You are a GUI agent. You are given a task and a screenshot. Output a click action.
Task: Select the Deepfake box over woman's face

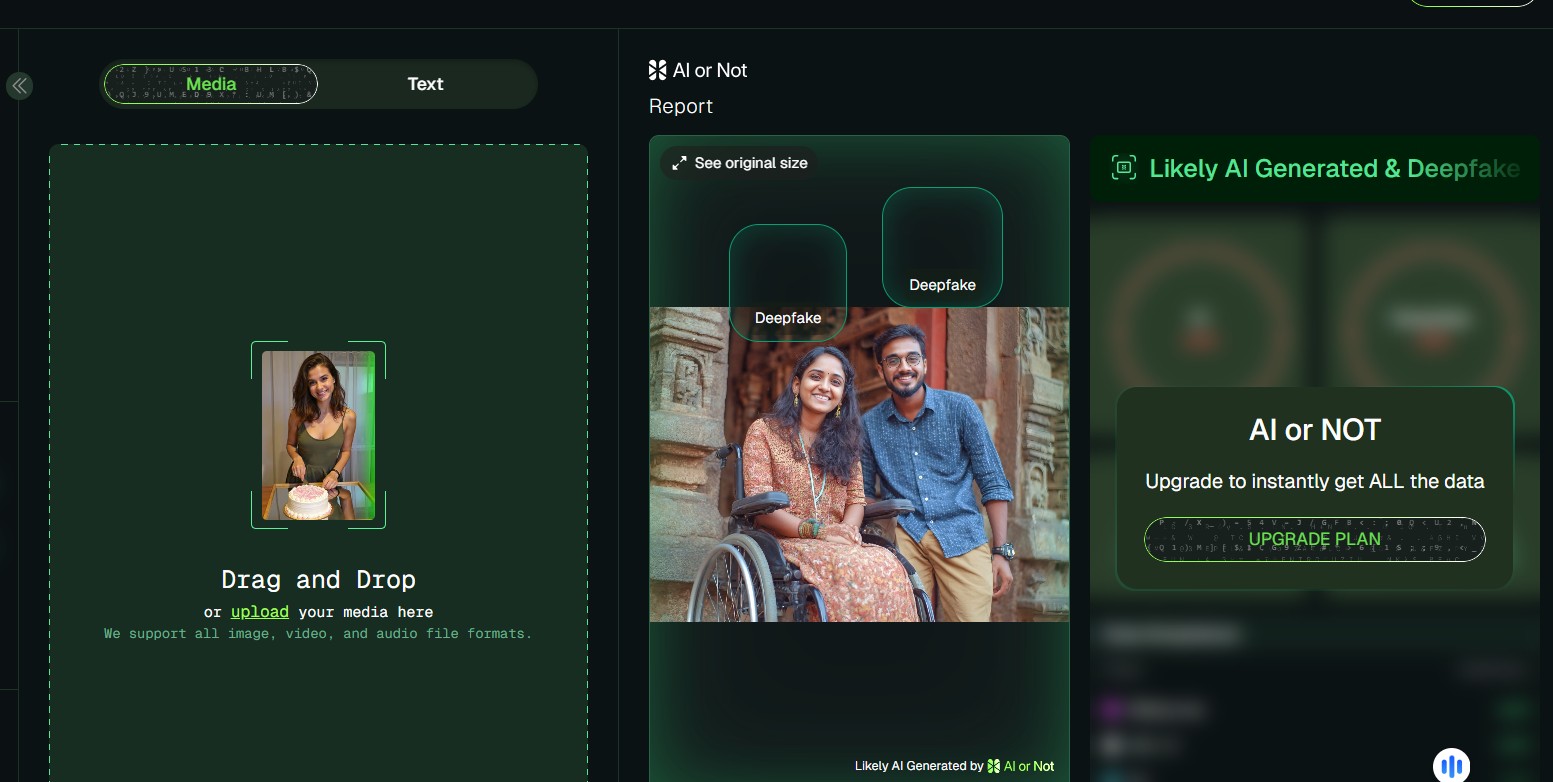coord(788,281)
